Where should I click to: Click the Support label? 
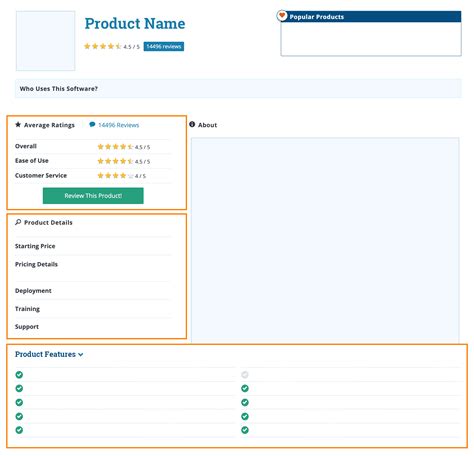pyautogui.click(x=27, y=327)
